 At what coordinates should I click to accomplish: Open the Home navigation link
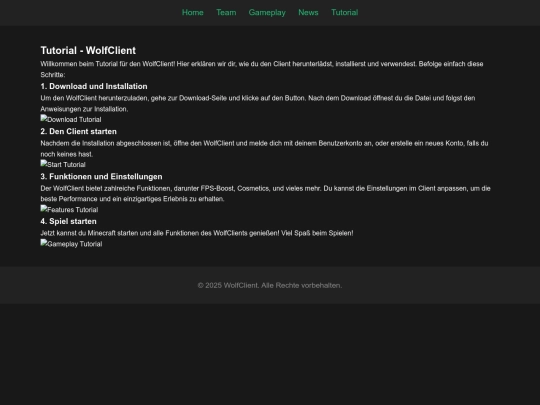click(x=193, y=12)
